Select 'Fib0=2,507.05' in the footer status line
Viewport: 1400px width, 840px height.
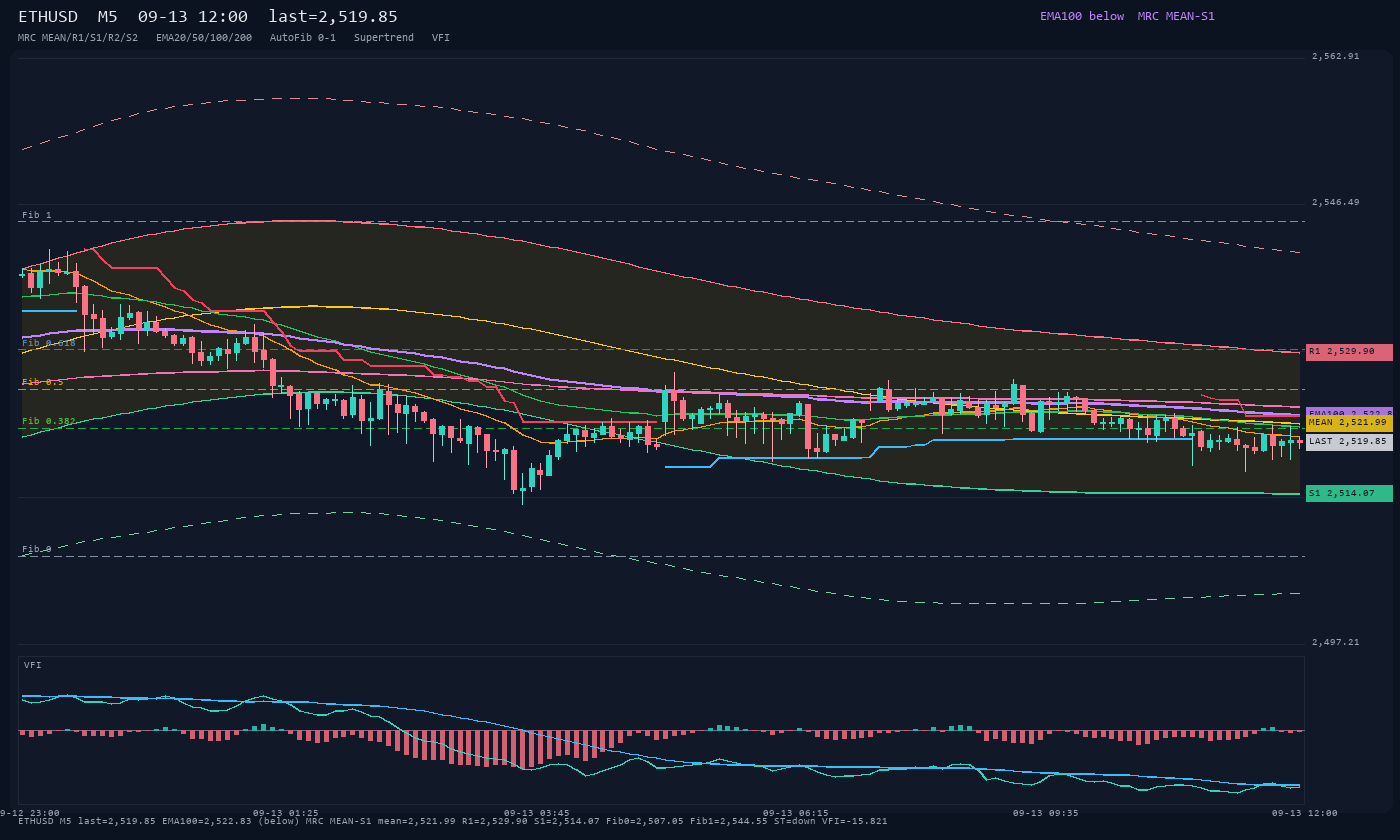pyautogui.click(x=645, y=821)
